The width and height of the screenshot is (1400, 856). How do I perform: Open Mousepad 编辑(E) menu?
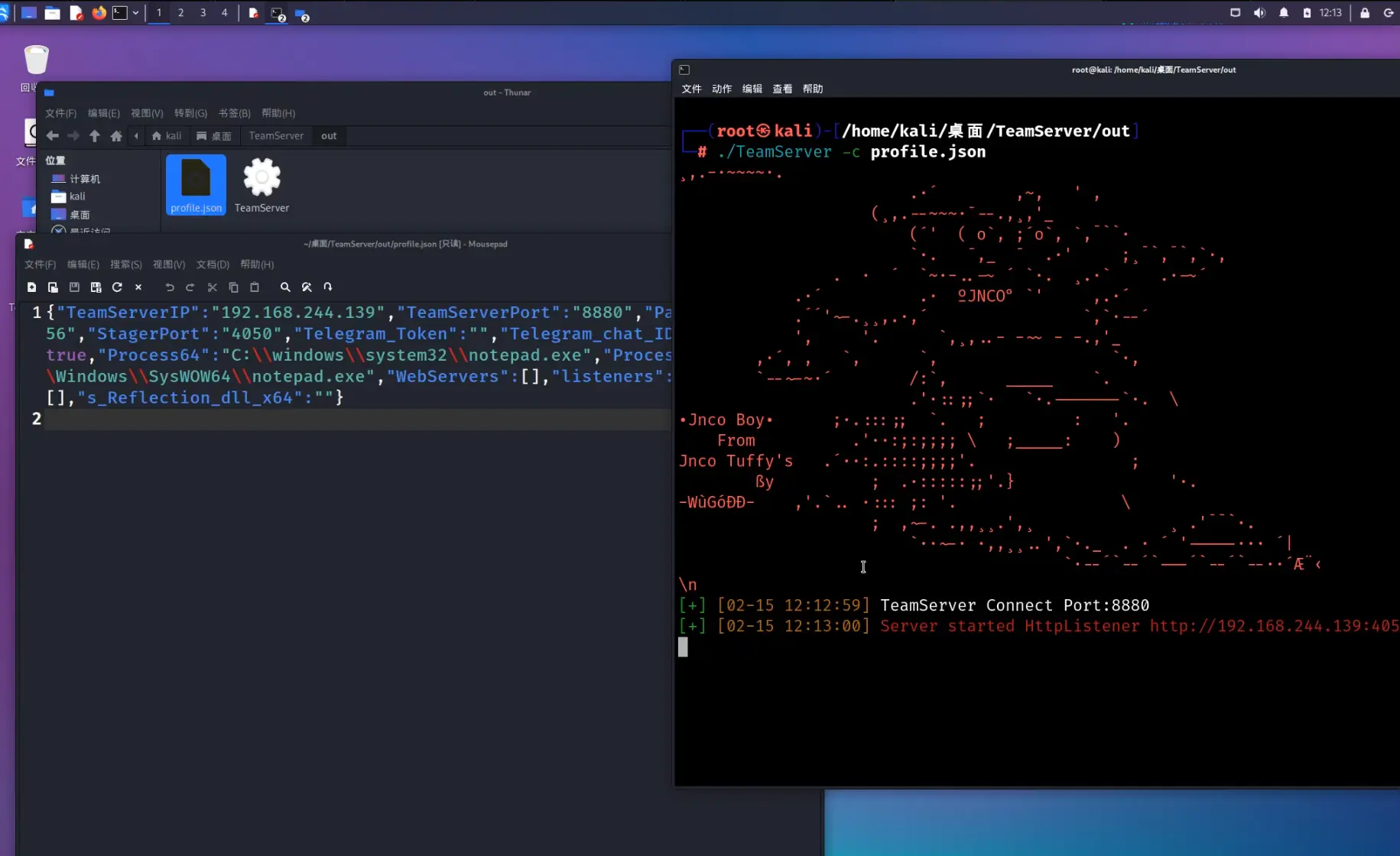point(83,264)
